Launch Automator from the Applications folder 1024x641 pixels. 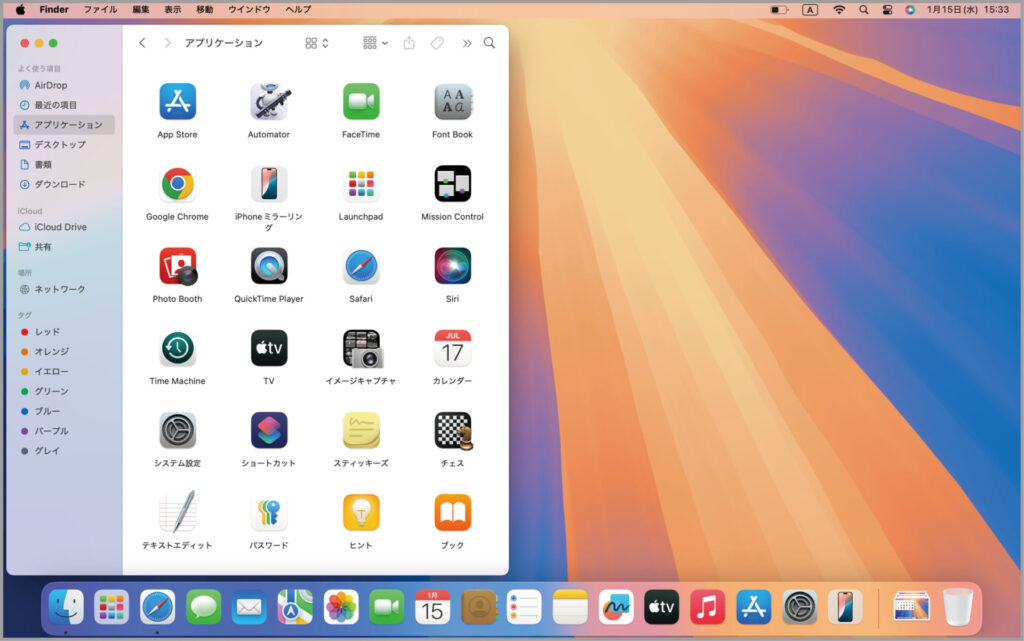[x=268, y=102]
